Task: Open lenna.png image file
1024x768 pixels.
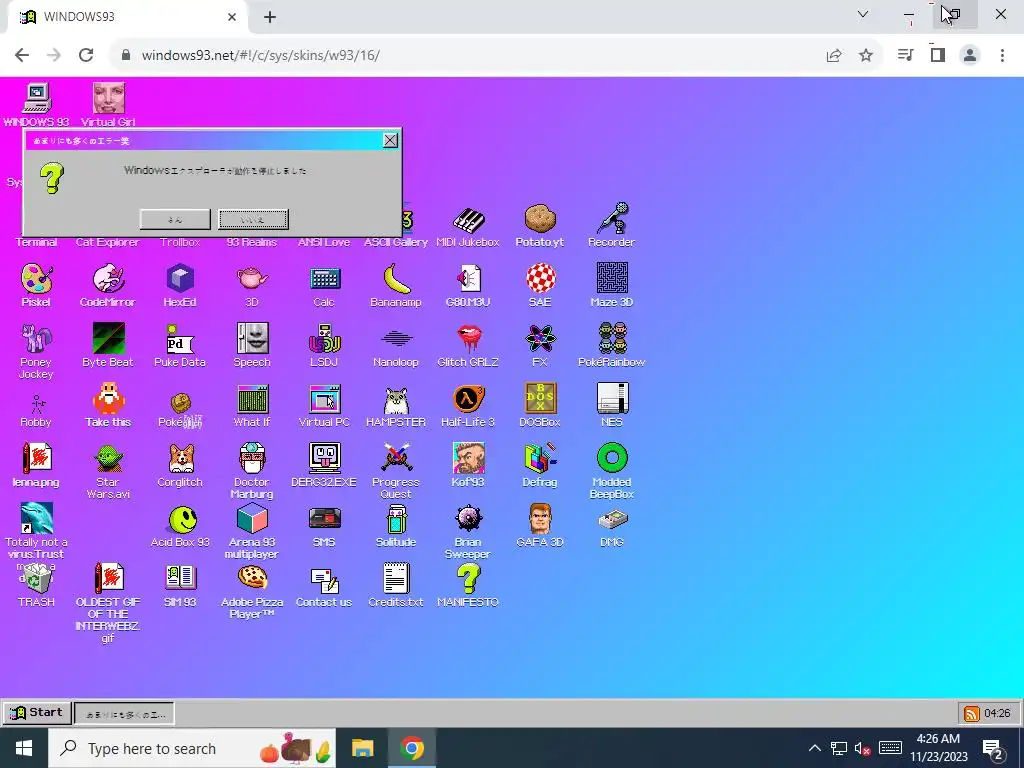Action: [x=37, y=459]
